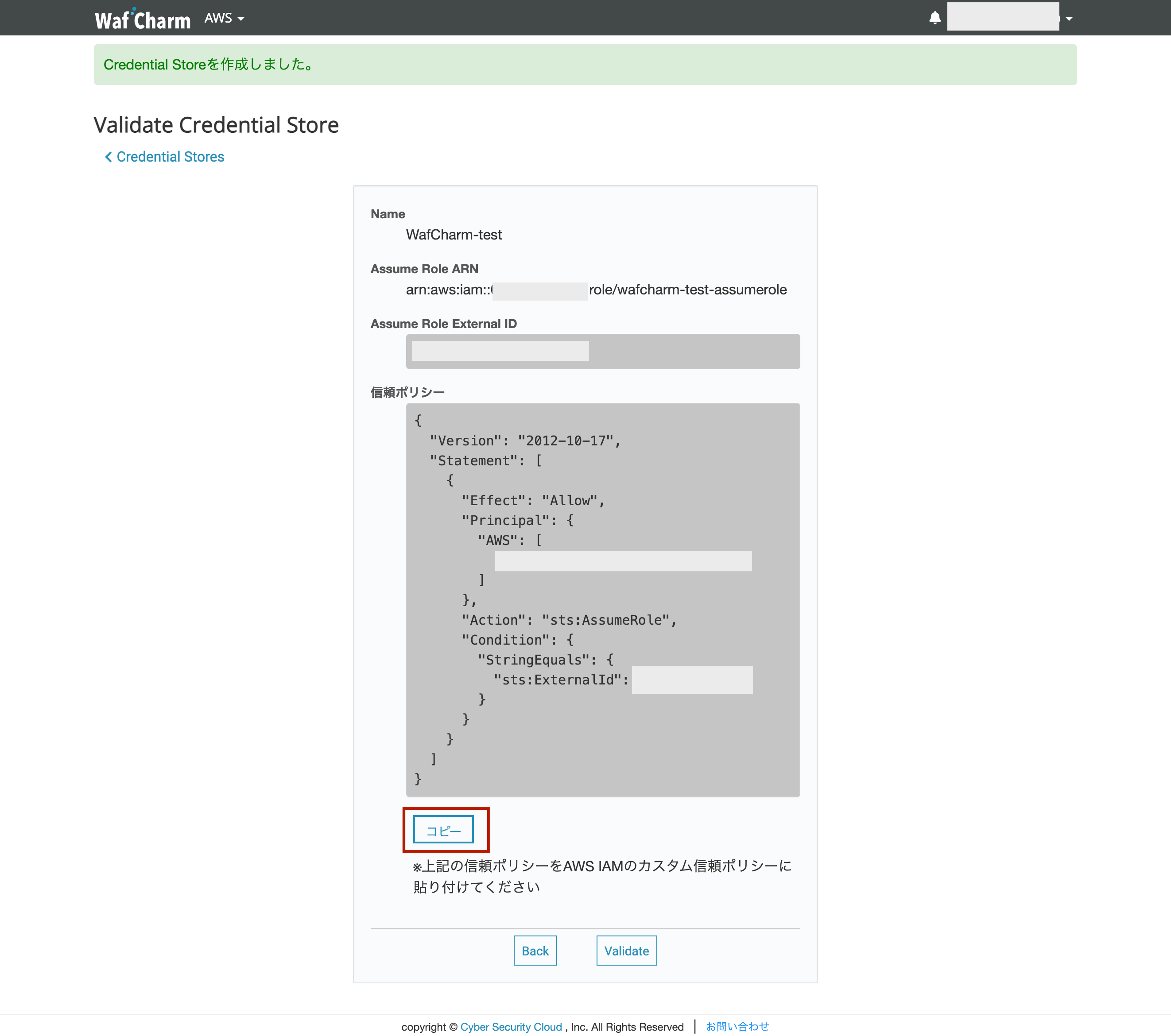The image size is (1171, 1036).
Task: Open the notifications bell
Action: click(x=934, y=18)
